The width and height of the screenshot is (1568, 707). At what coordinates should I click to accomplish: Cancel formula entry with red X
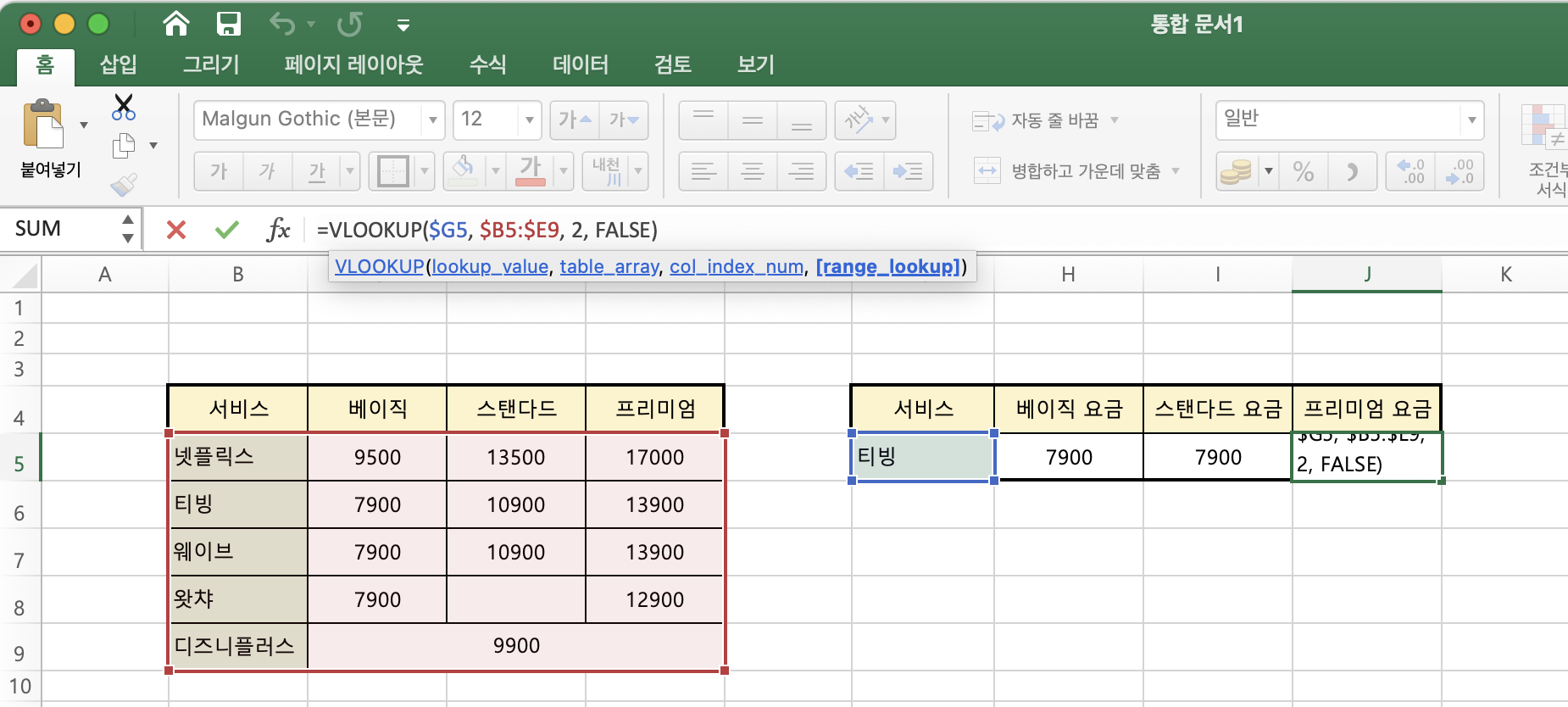point(176,230)
